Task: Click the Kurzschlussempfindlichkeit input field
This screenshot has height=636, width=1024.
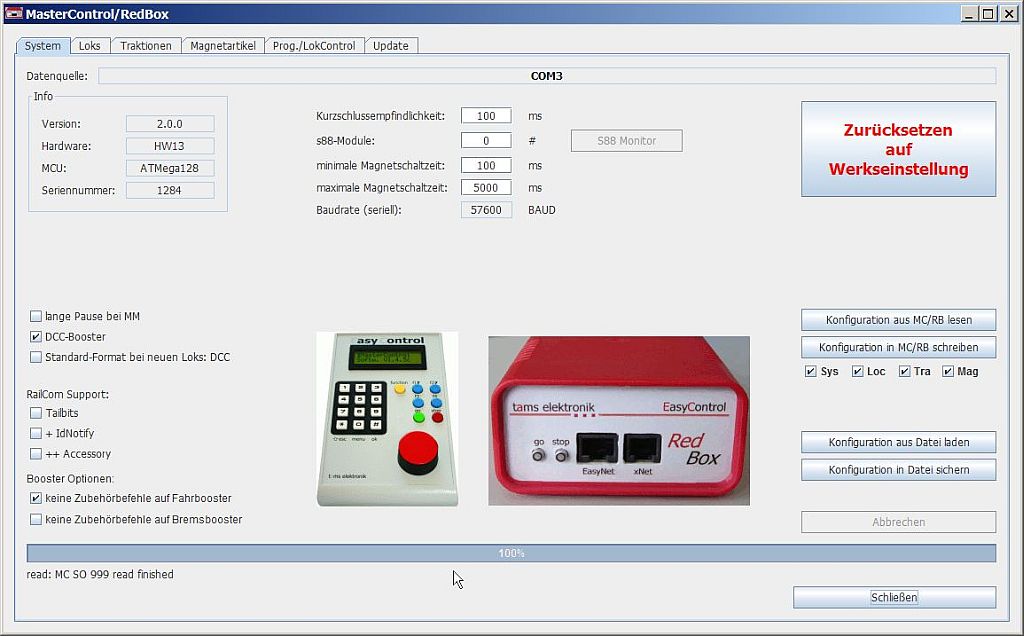Action: (x=486, y=116)
